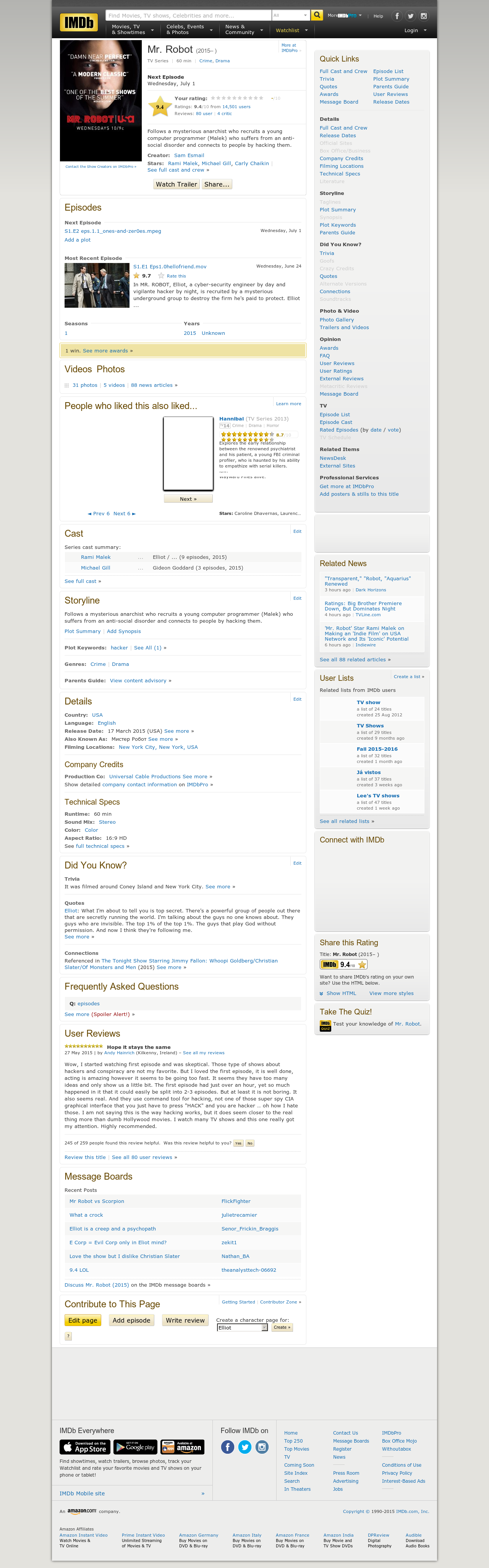Open Full Cast and Crew in Quick Links
This screenshot has height=1568, width=489.
(x=344, y=71)
